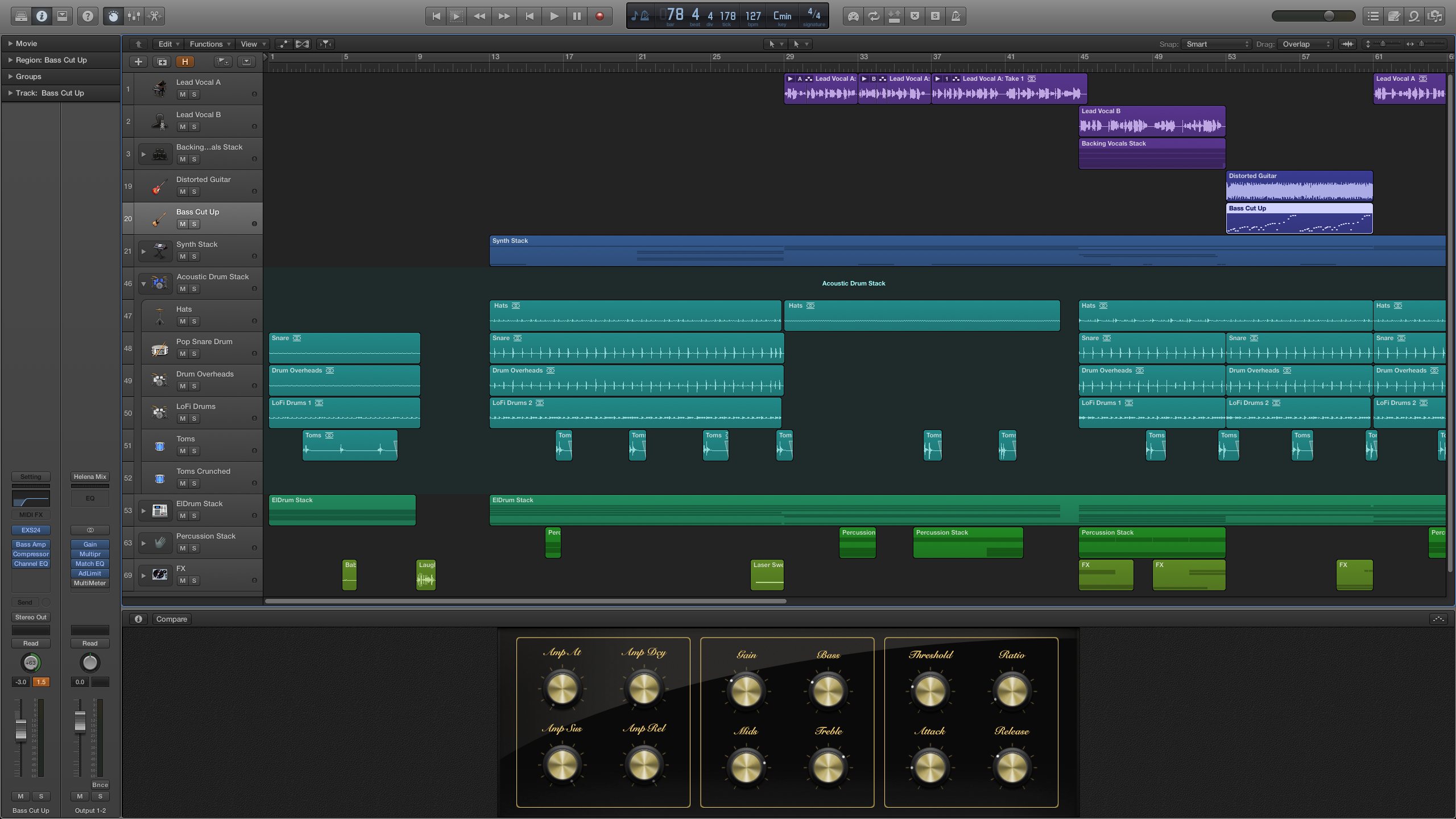Screen dimensions: 1456x819
Task: Click the Toms MIDI region in timeline
Action: coord(349,444)
